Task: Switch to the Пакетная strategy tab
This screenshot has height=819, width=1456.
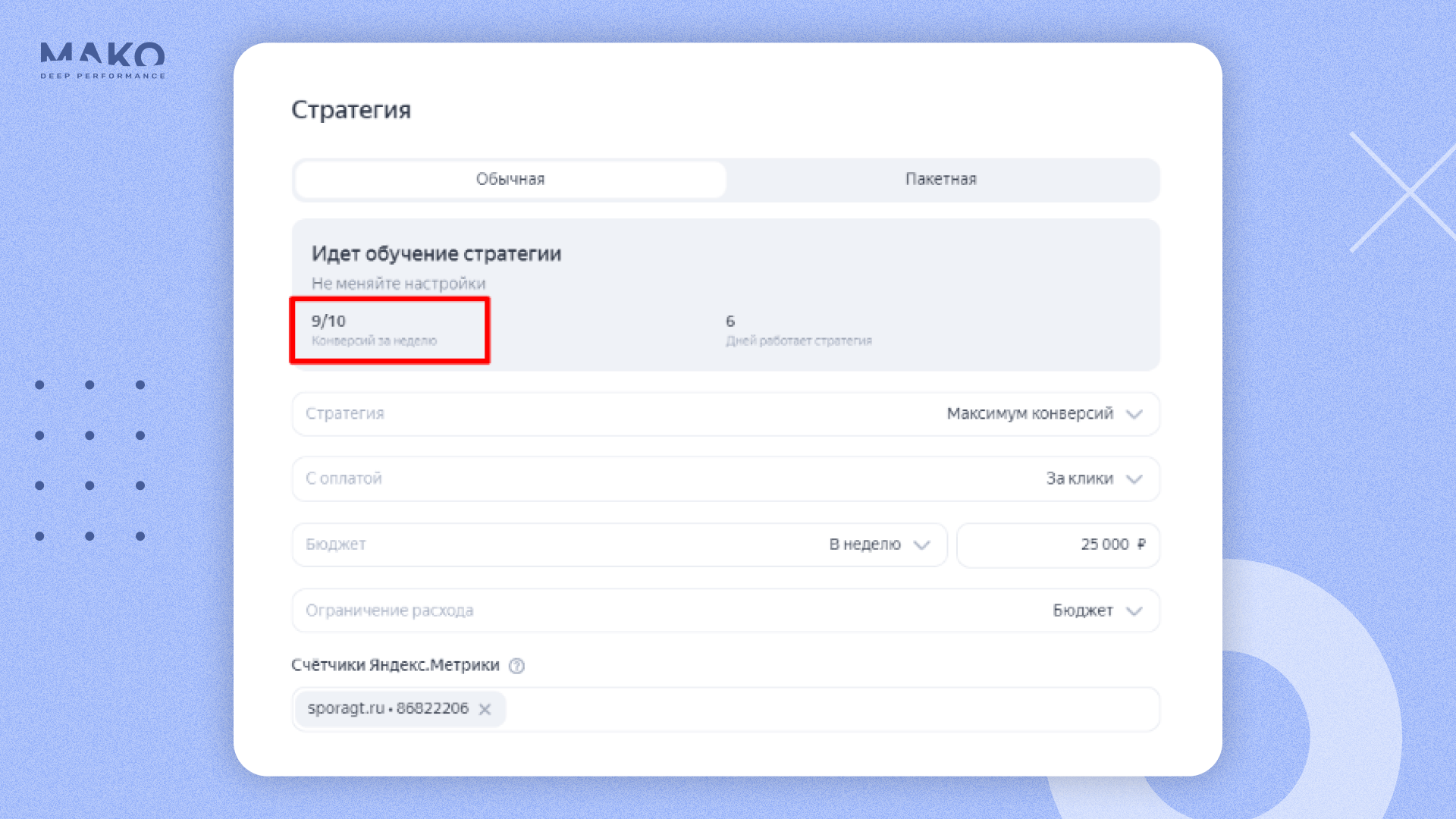Action: tap(940, 180)
